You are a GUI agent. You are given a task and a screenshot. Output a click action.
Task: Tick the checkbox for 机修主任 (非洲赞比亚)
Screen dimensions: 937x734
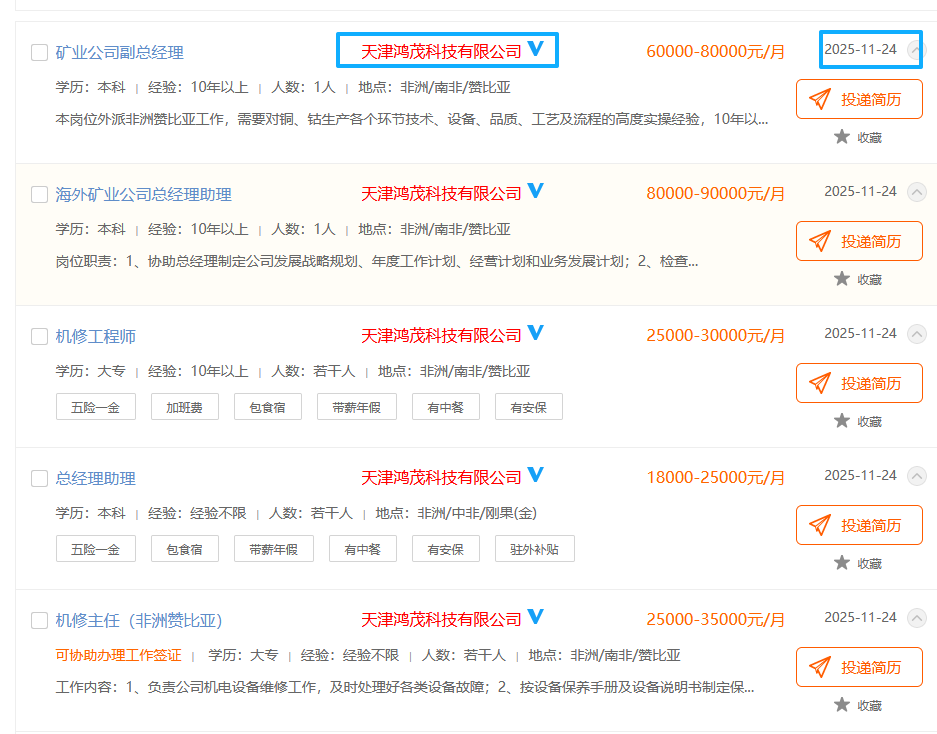click(x=39, y=620)
